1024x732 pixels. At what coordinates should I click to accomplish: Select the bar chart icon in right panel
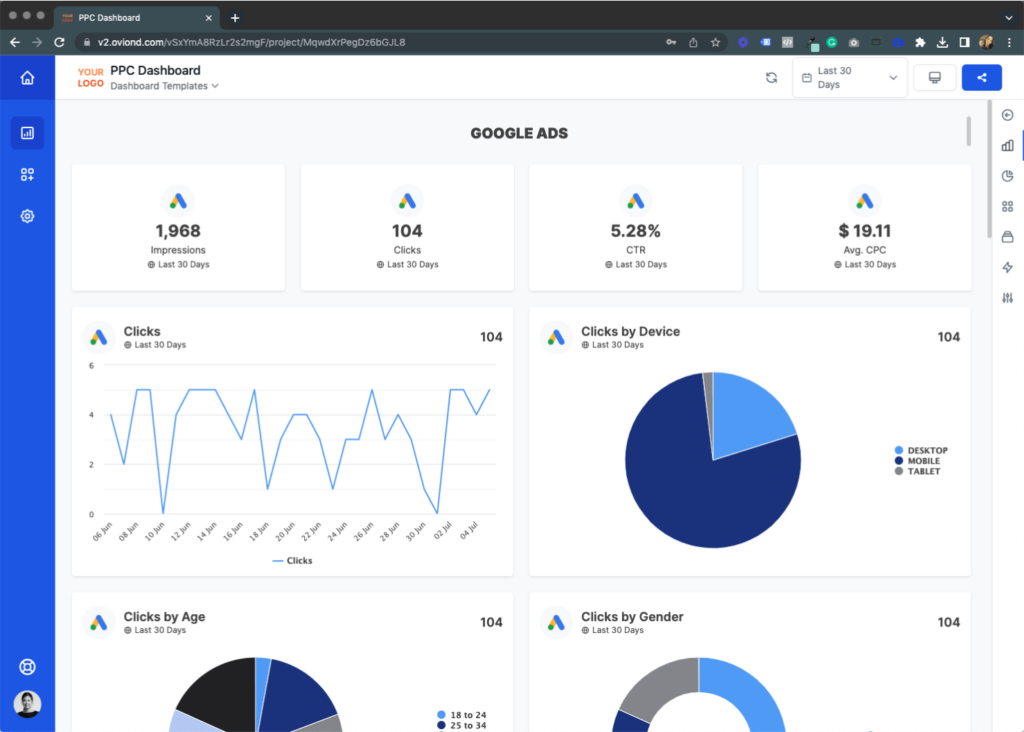pyautogui.click(x=1008, y=145)
